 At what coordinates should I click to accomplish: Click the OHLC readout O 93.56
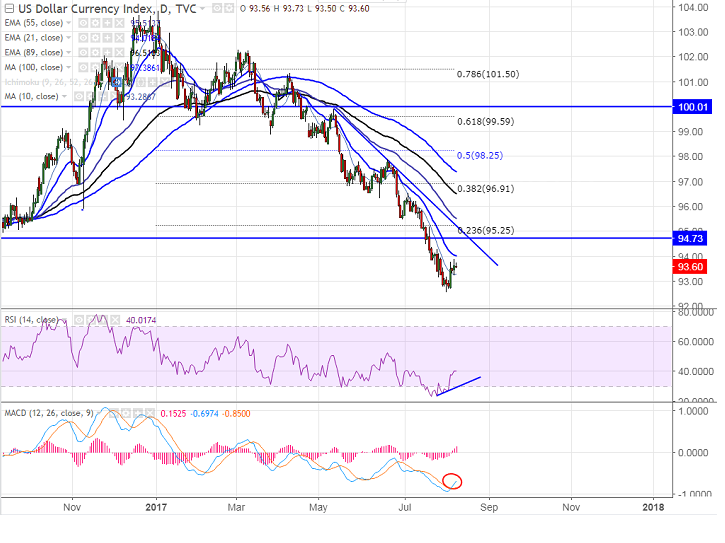click(x=255, y=9)
